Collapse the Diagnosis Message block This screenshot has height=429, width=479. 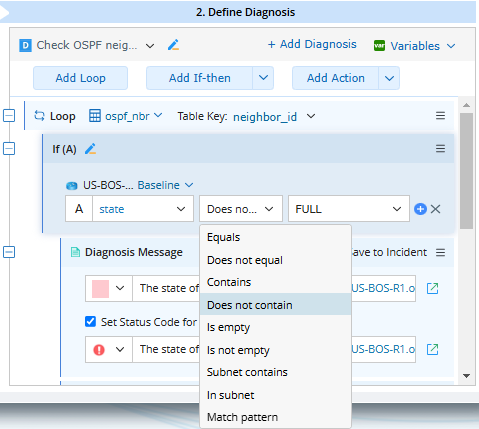pyautogui.click(x=9, y=252)
